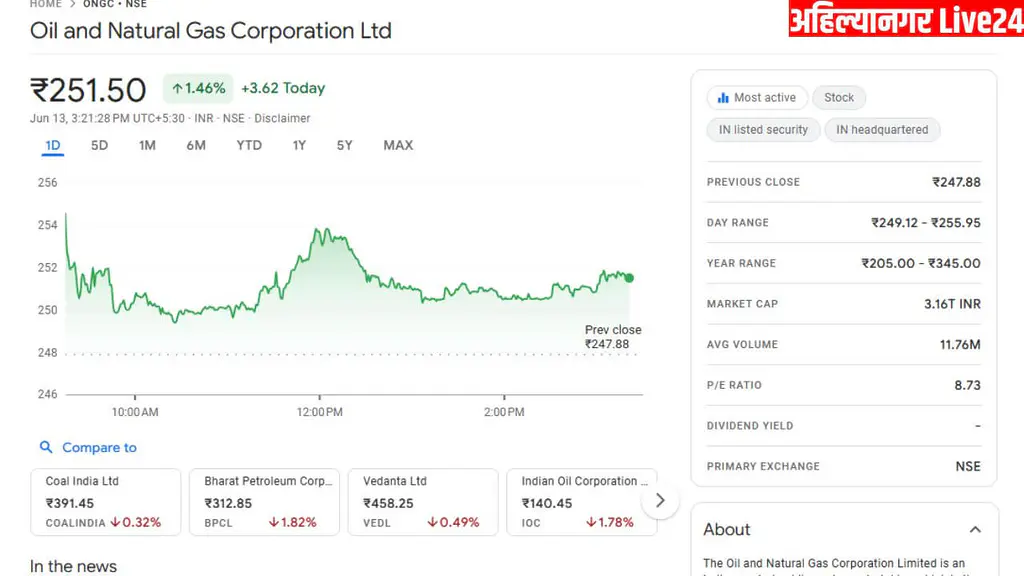Switch to the 5D chart range

click(x=99, y=145)
